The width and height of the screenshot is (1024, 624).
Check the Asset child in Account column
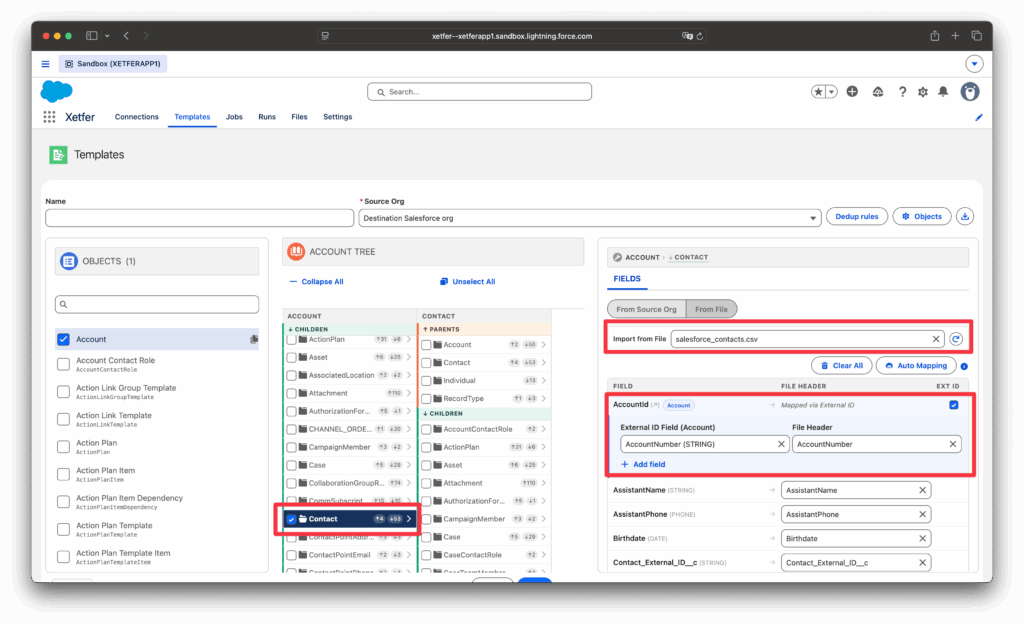[x=291, y=358]
